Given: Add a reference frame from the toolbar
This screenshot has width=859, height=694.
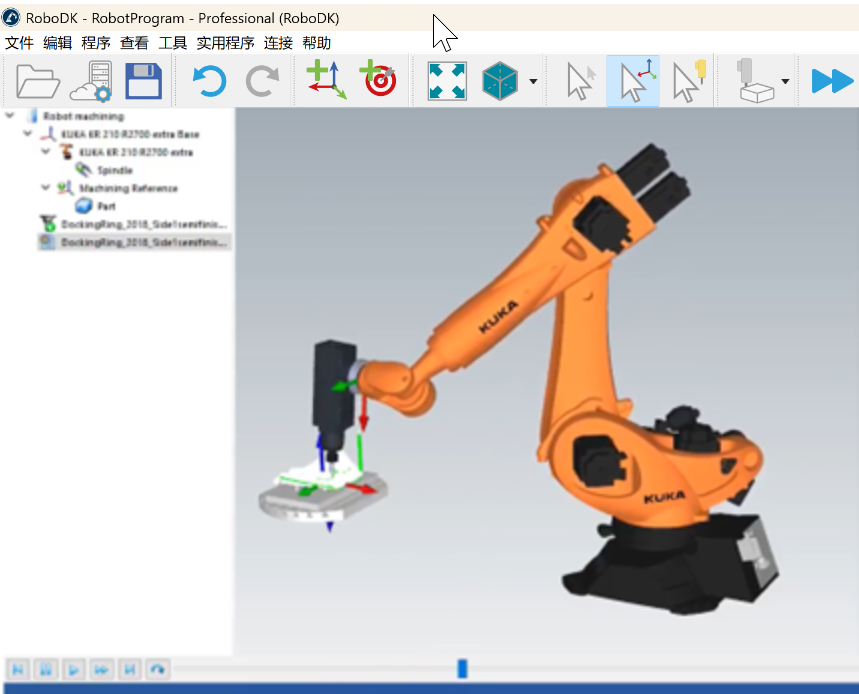Looking at the screenshot, I should click(x=326, y=81).
